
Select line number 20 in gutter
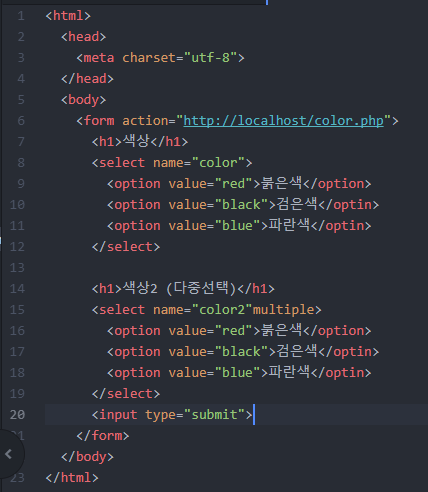point(17,415)
